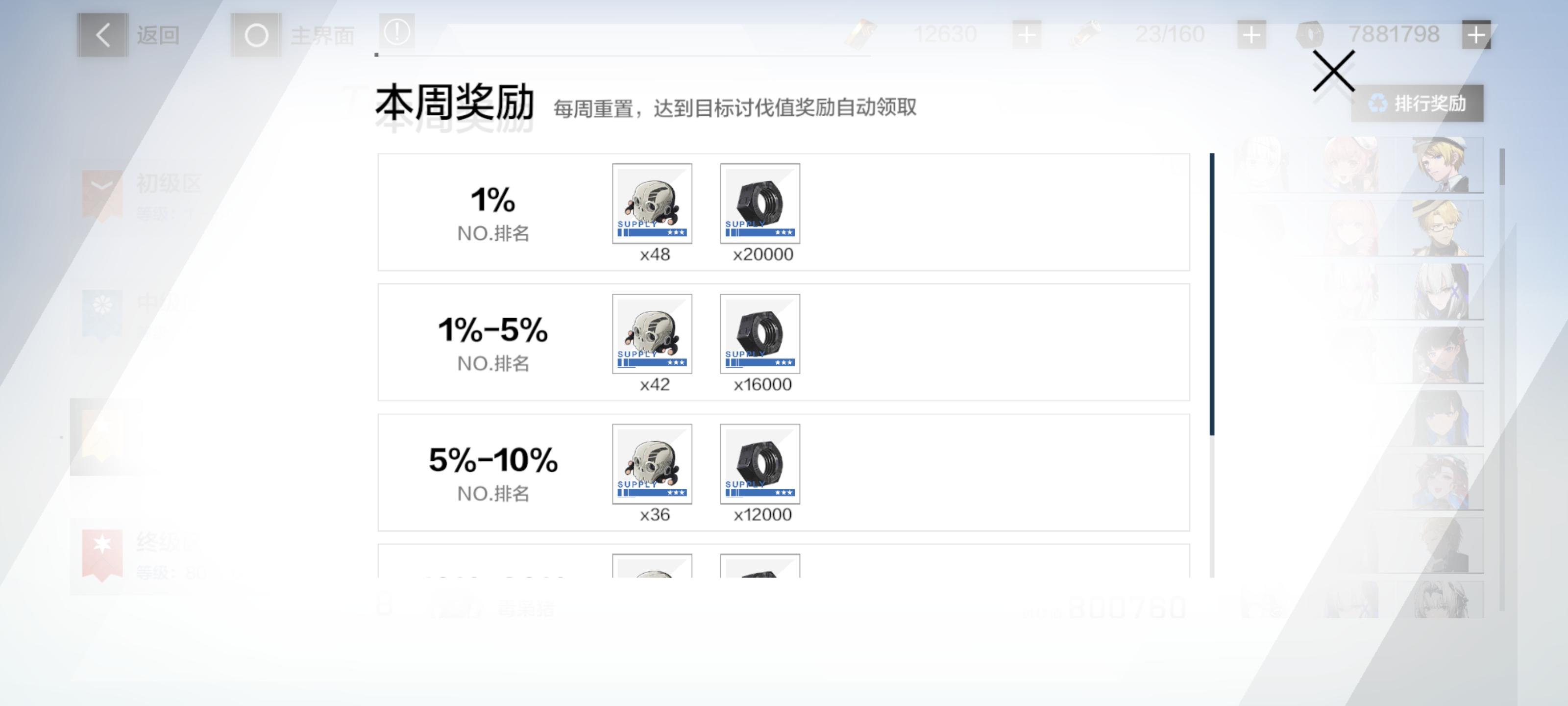
Task: Add stamina plus next to 23/160
Action: click(x=1251, y=35)
